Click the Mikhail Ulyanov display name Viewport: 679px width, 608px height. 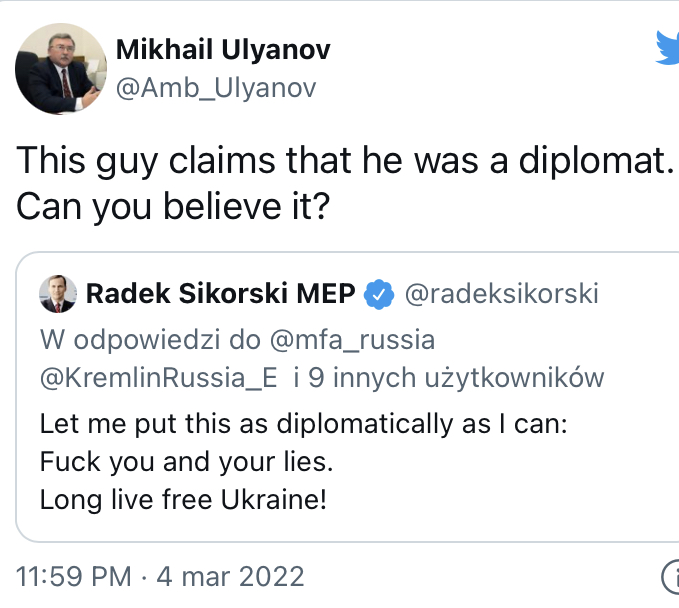coord(223,50)
